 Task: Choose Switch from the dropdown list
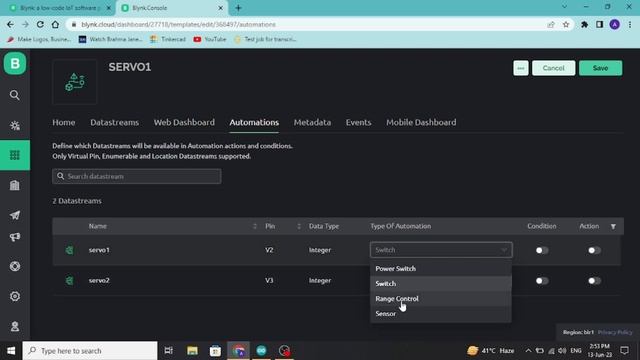pyautogui.click(x=441, y=283)
